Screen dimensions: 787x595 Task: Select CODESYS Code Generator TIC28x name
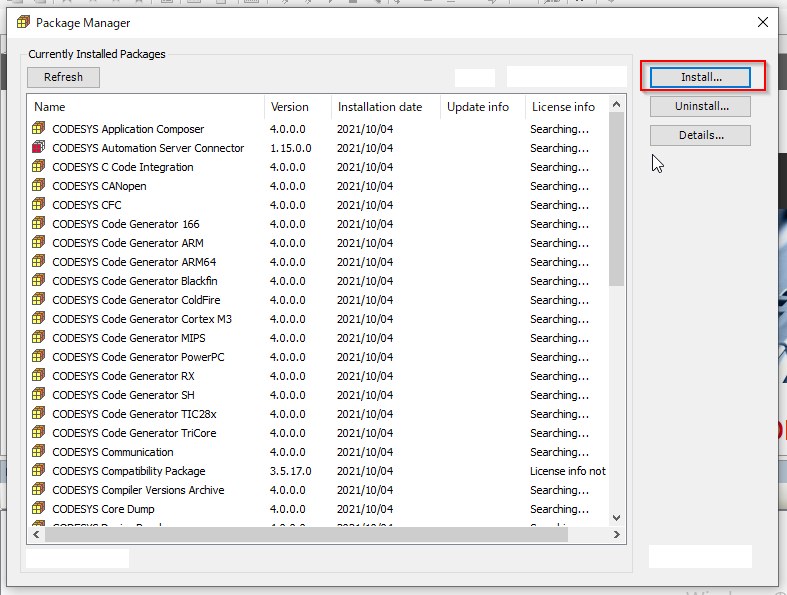click(x=134, y=414)
